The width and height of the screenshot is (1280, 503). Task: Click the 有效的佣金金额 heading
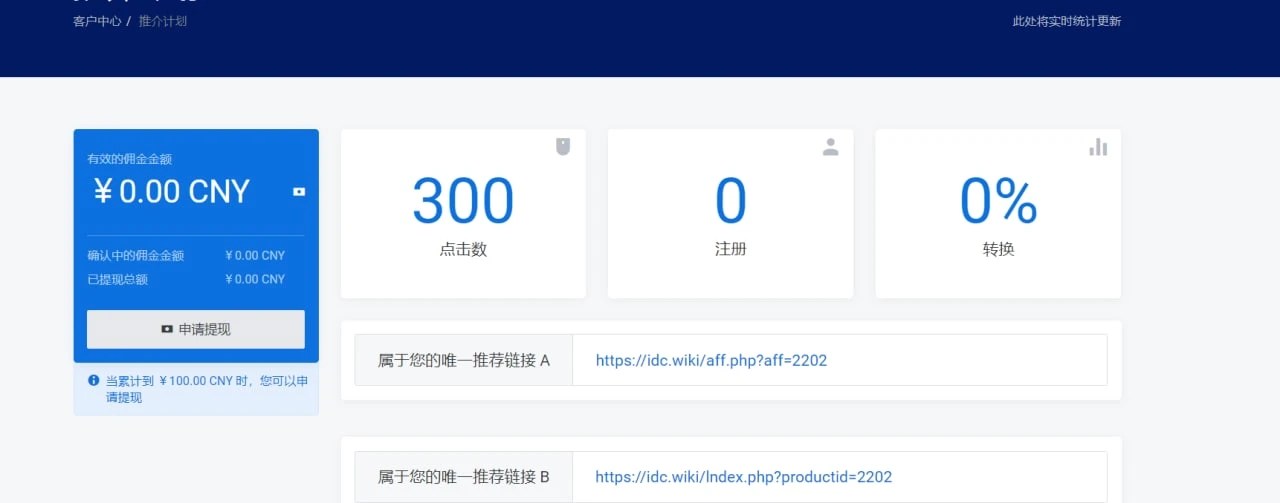click(130, 159)
